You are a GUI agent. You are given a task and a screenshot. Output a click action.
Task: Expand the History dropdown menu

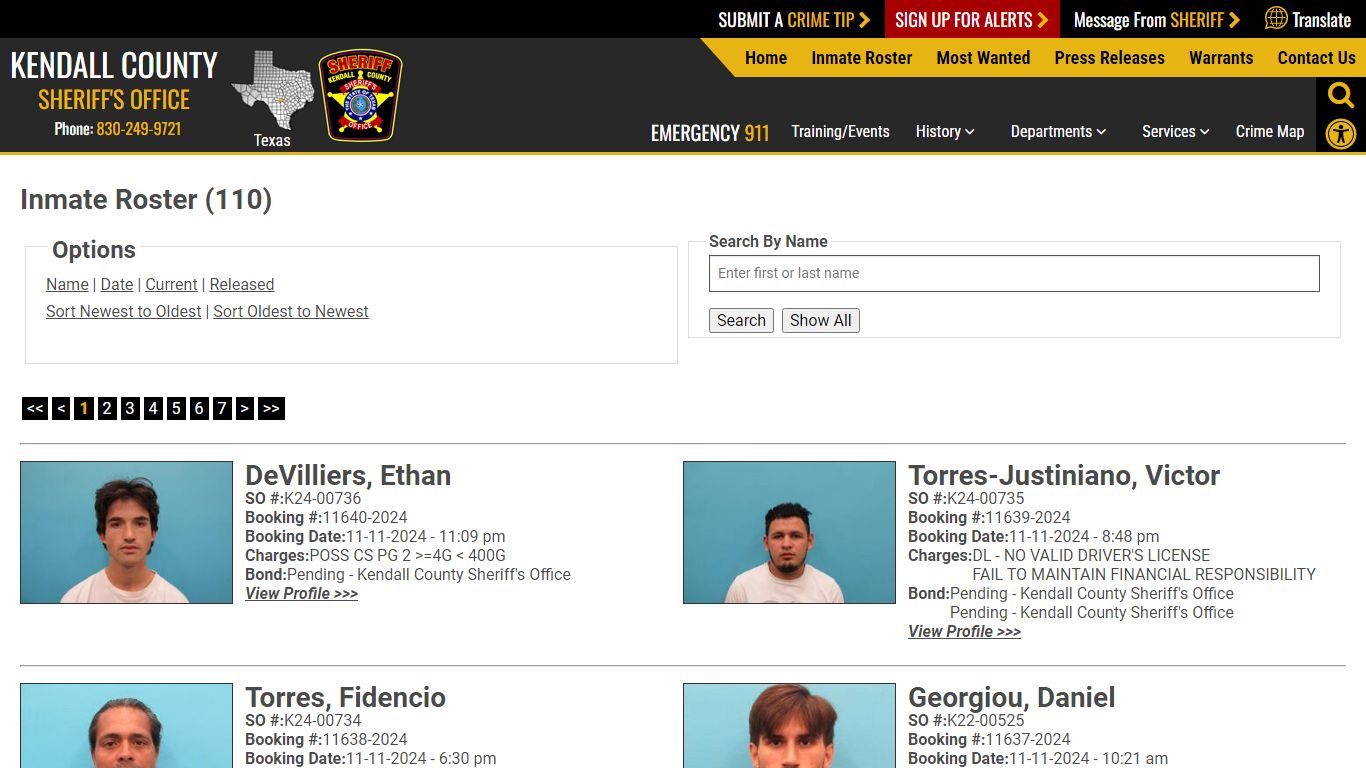[x=945, y=131]
